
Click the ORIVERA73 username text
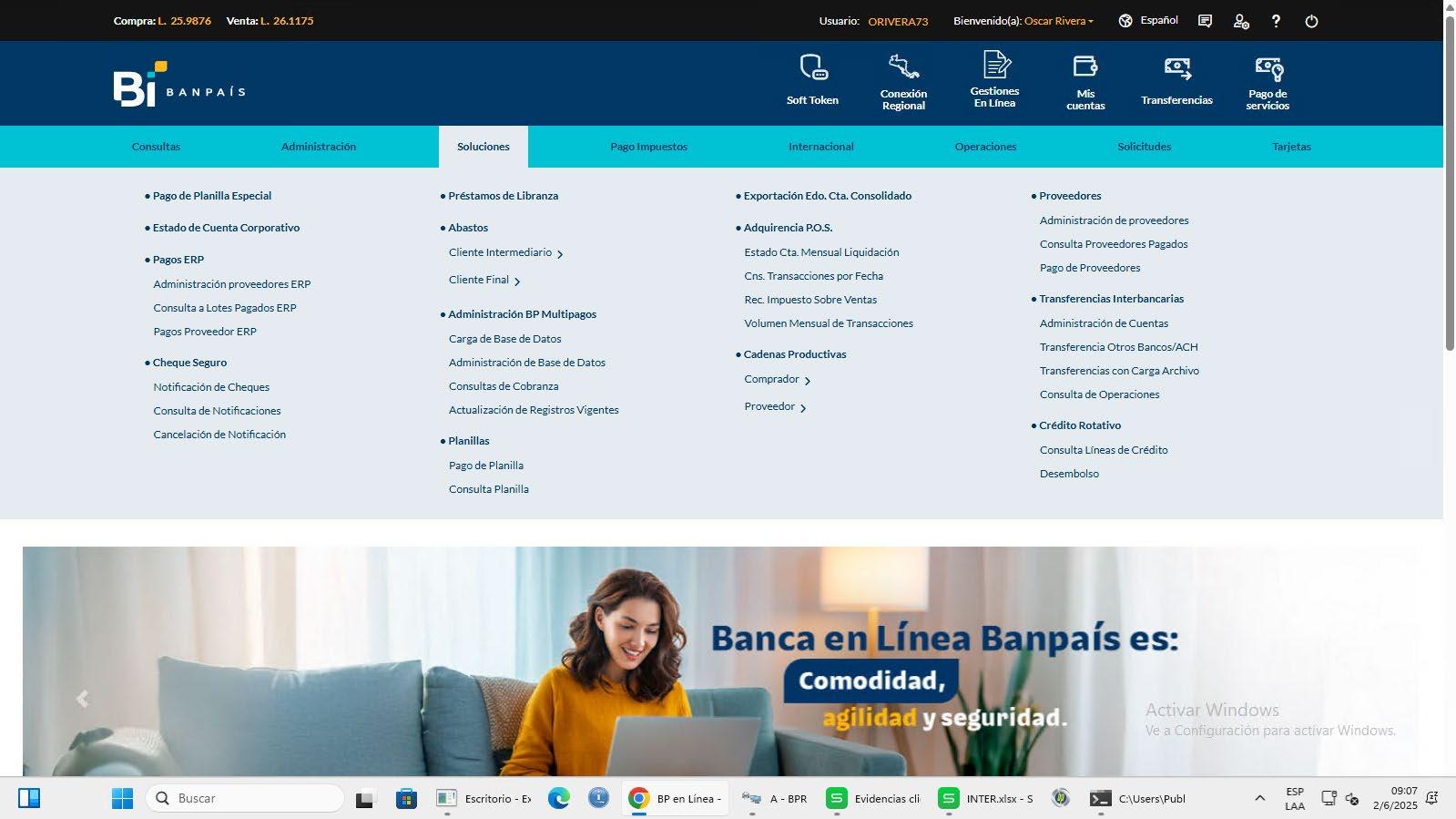coord(898,21)
